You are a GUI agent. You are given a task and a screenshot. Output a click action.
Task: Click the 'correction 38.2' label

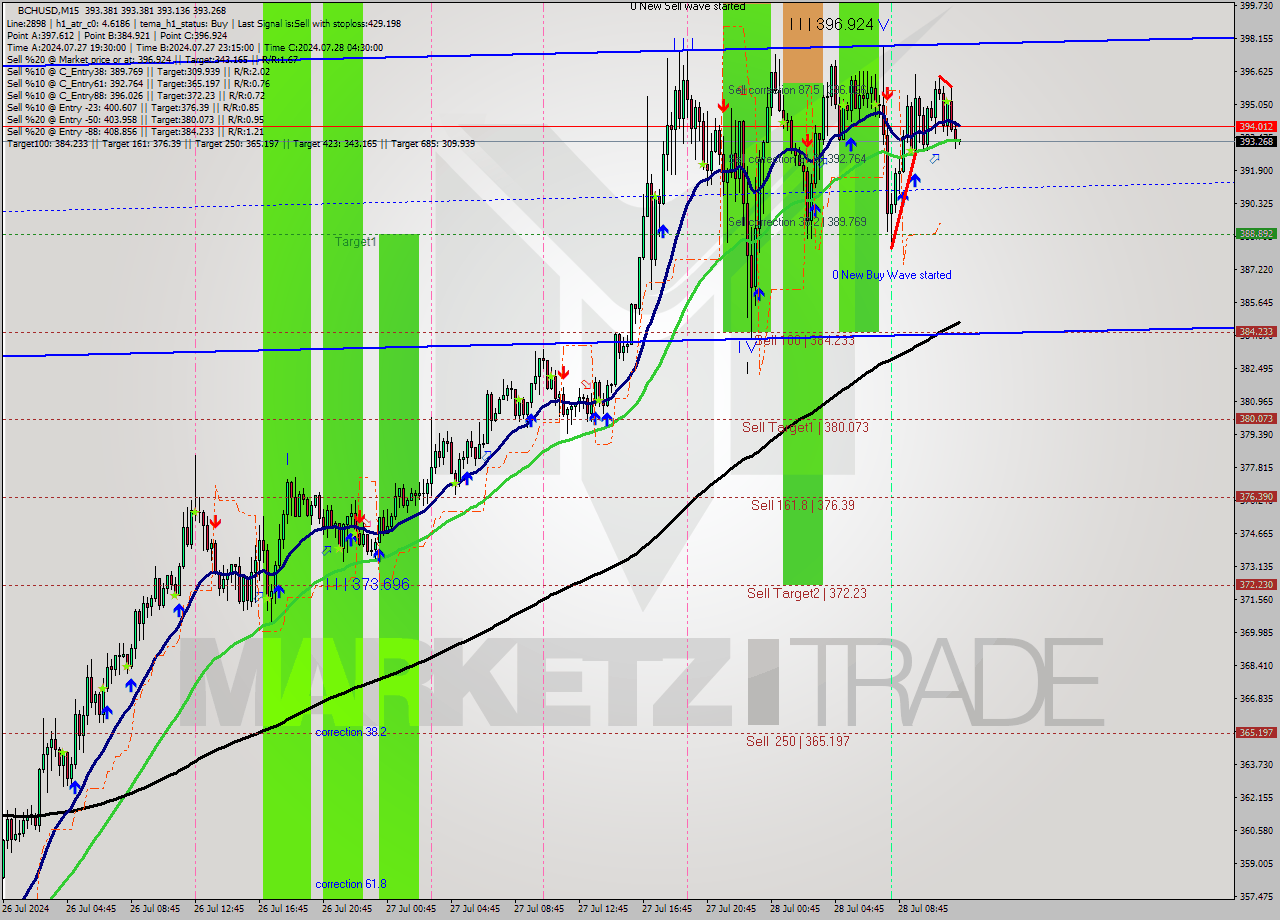click(x=350, y=732)
